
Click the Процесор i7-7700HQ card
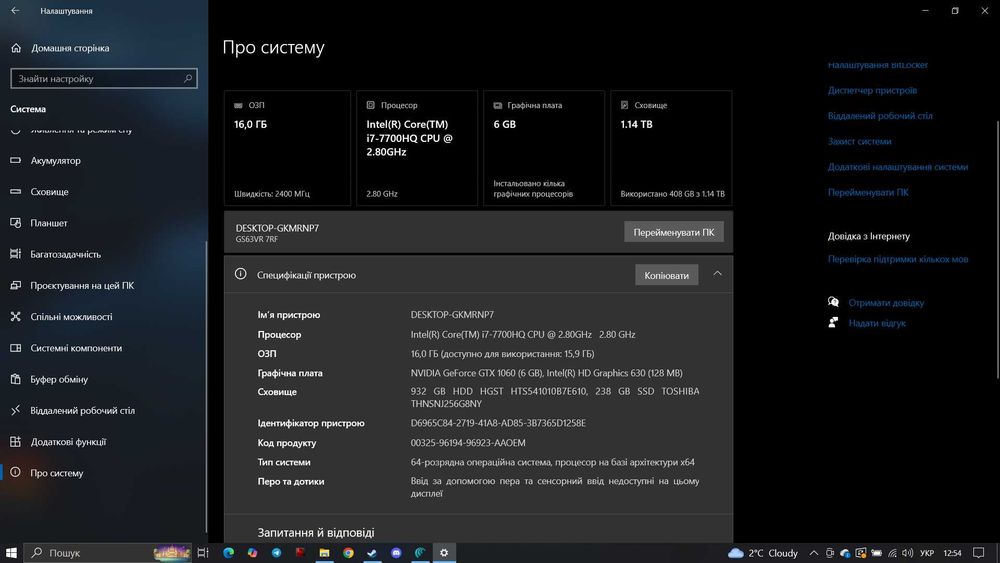(416, 148)
